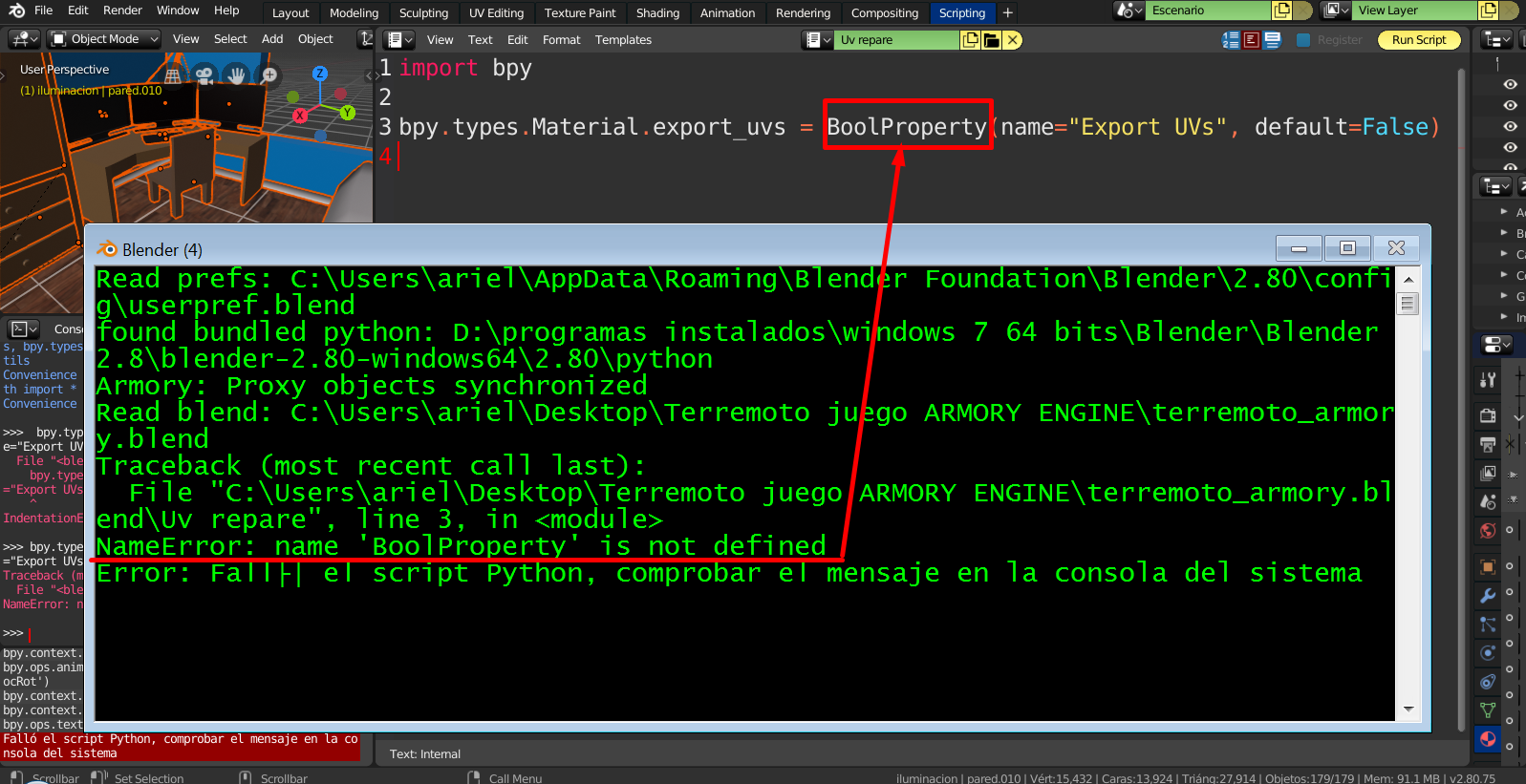Open the view layer browse dropdown
Viewport: 1526px width, 784px height.
(1337, 11)
